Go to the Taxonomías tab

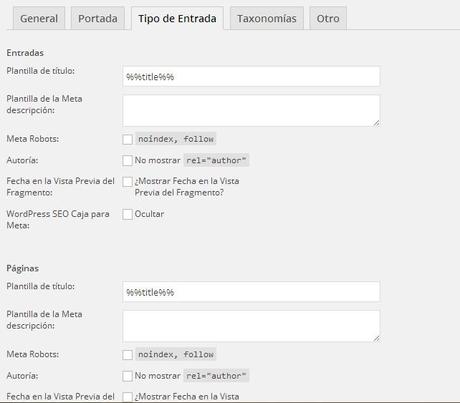pos(267,18)
